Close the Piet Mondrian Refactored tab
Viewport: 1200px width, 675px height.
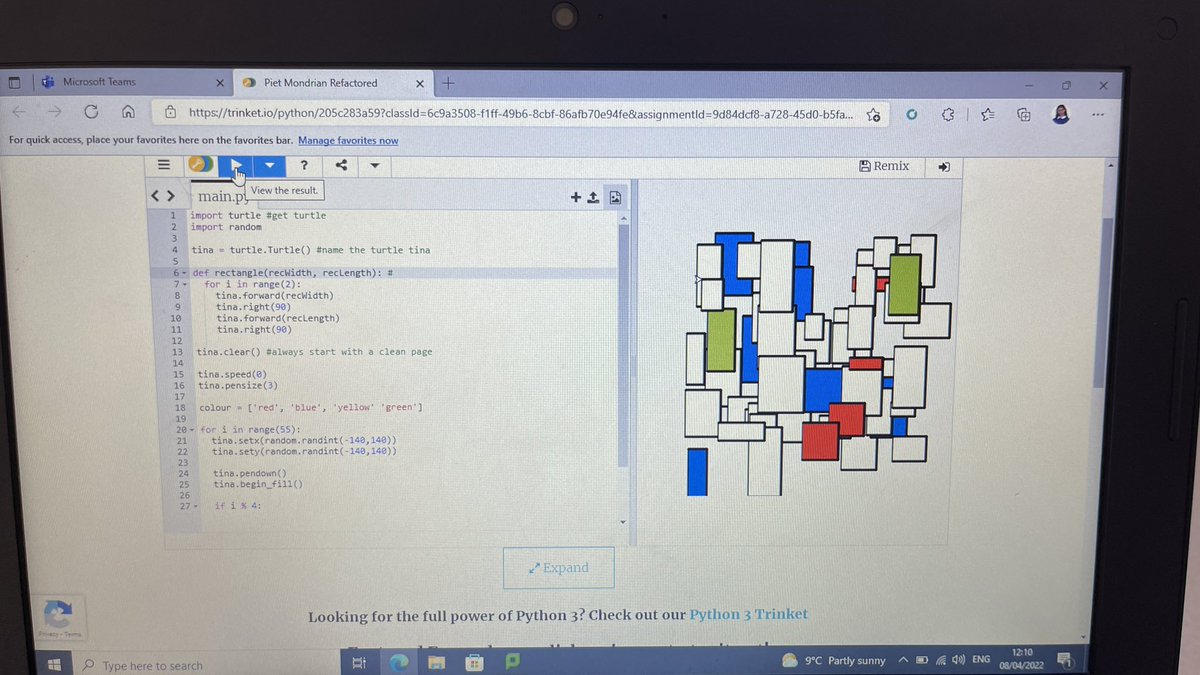click(420, 84)
